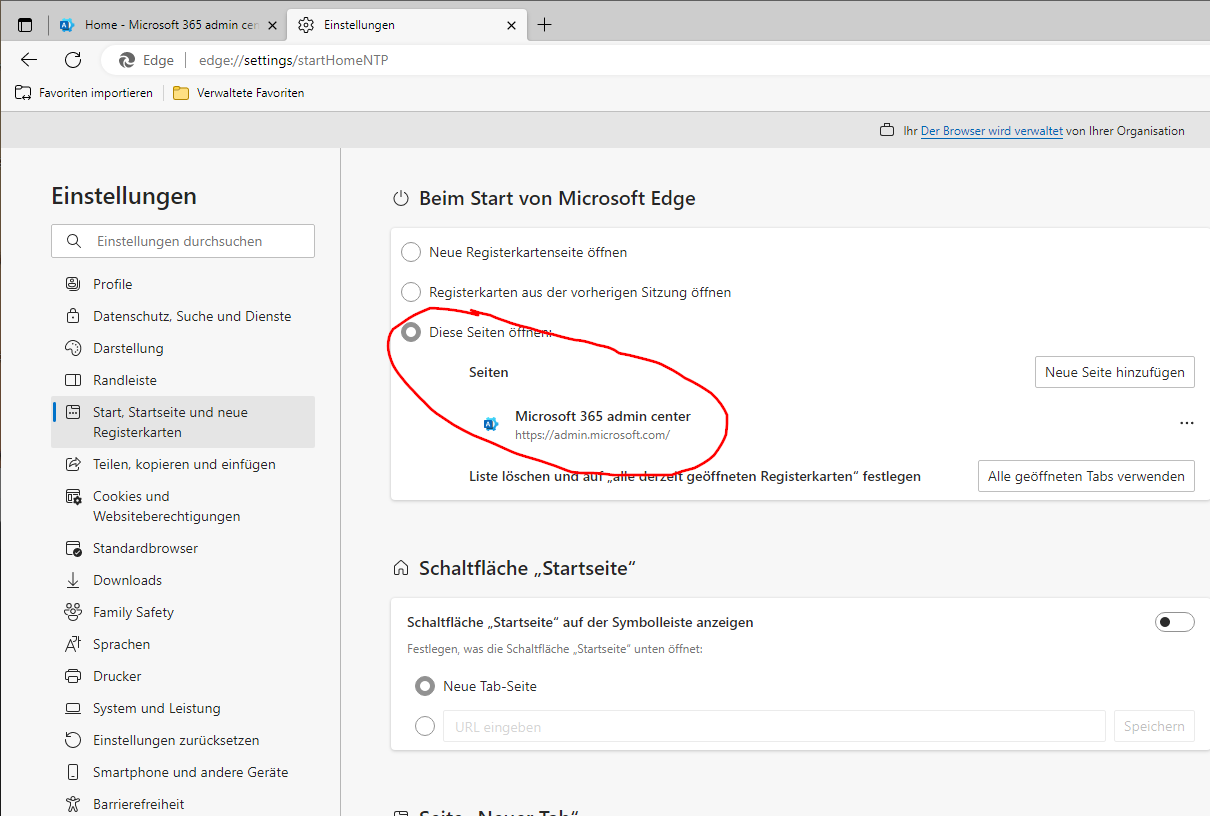Viewport: 1210px width, 816px height.
Task: Click the Drucker printer icon
Action: (73, 676)
